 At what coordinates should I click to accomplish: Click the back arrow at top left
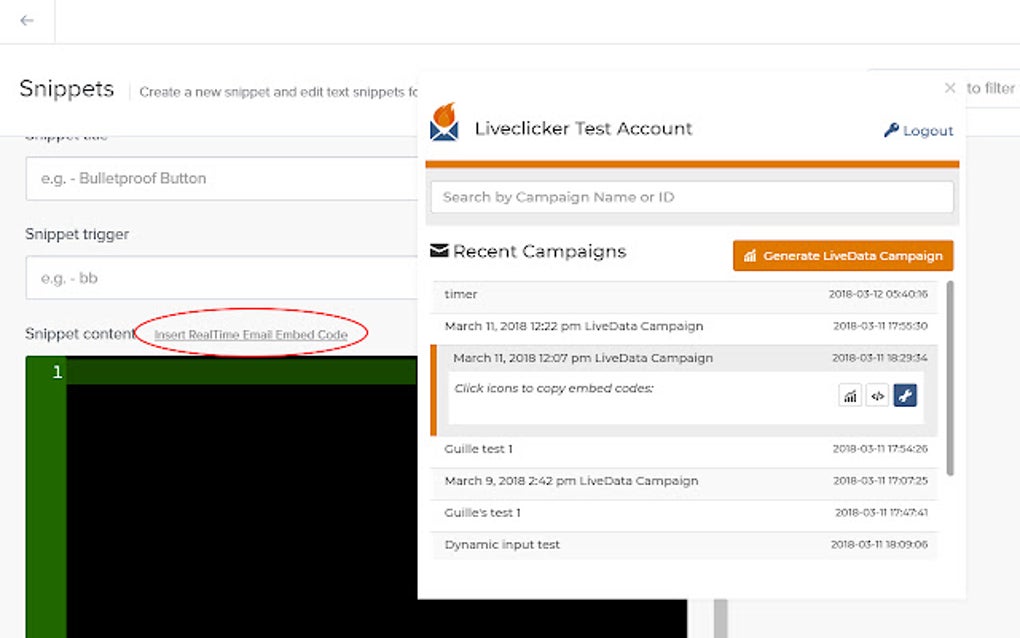click(x=26, y=19)
